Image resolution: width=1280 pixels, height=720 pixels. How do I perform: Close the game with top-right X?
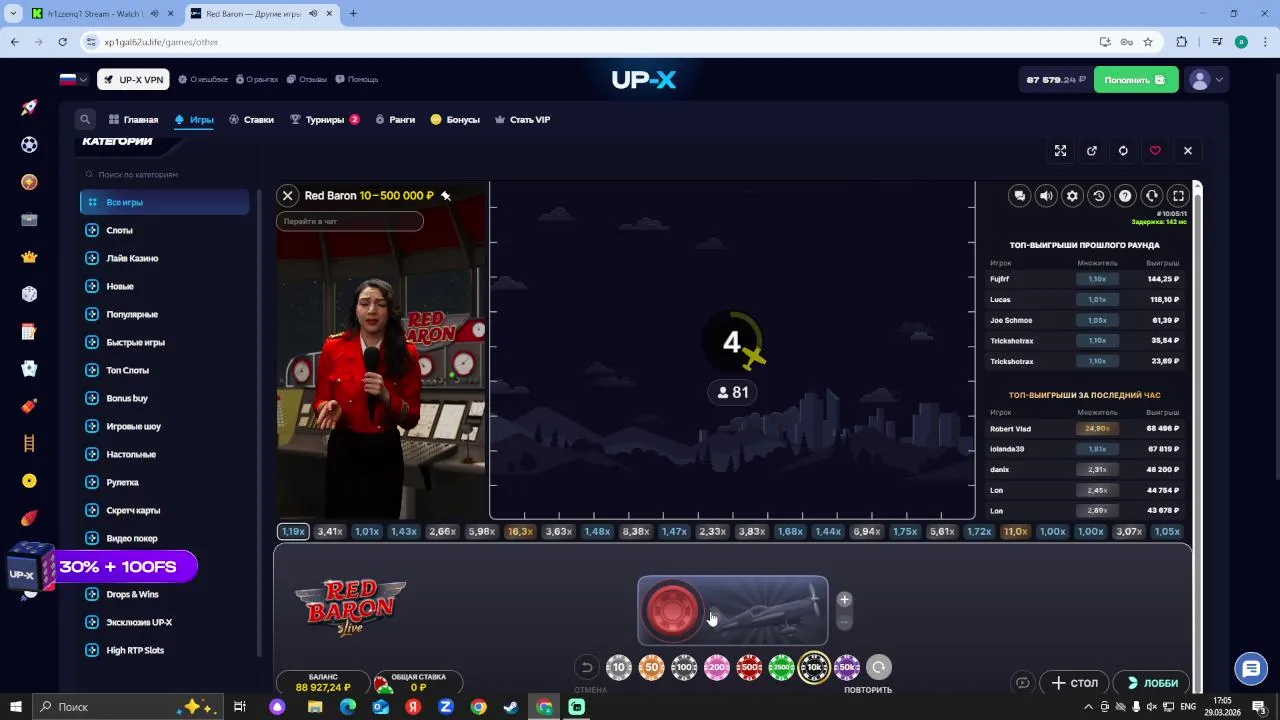pos(1188,151)
